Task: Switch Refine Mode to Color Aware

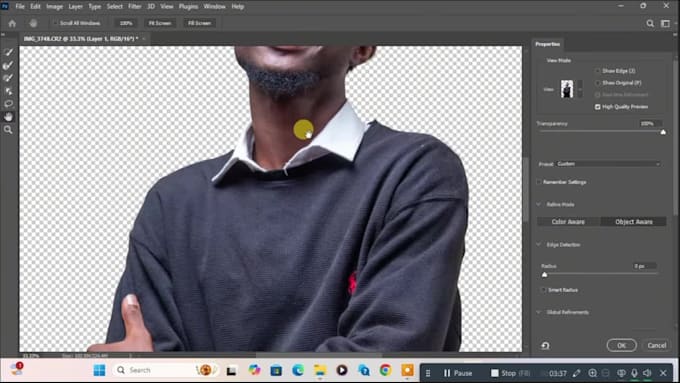Action: pyautogui.click(x=568, y=222)
